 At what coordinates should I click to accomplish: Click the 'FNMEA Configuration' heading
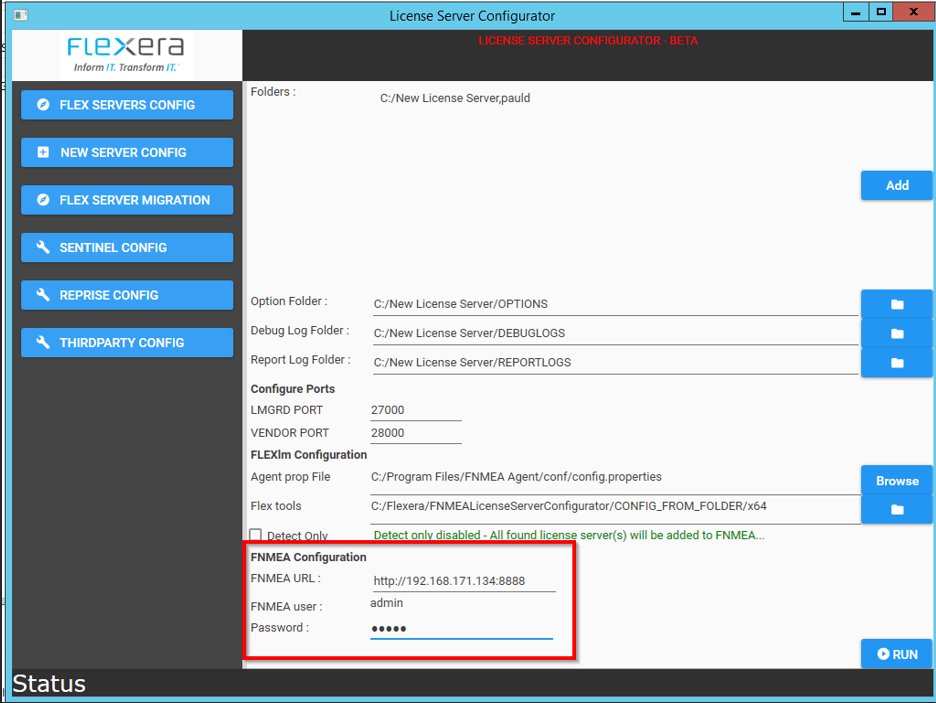(x=308, y=557)
